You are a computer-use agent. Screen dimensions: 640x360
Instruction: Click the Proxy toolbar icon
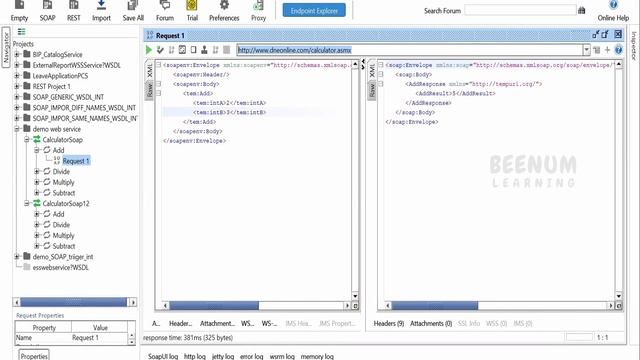click(x=258, y=11)
